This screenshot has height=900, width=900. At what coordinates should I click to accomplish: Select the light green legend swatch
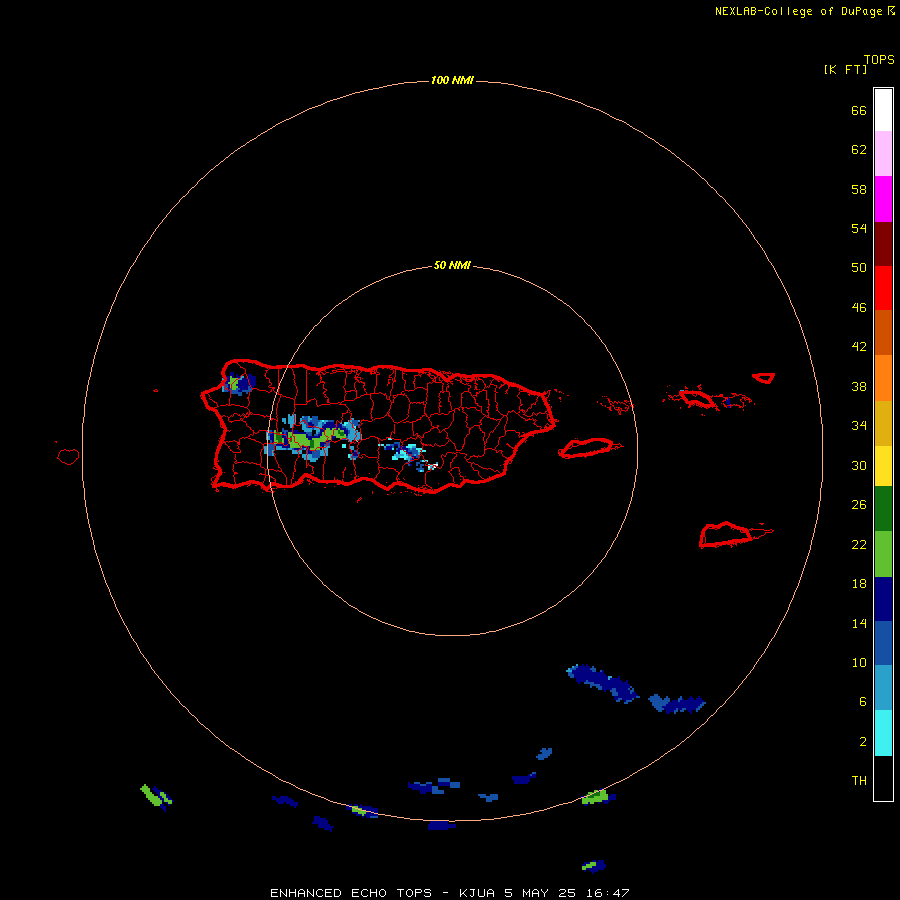point(883,554)
